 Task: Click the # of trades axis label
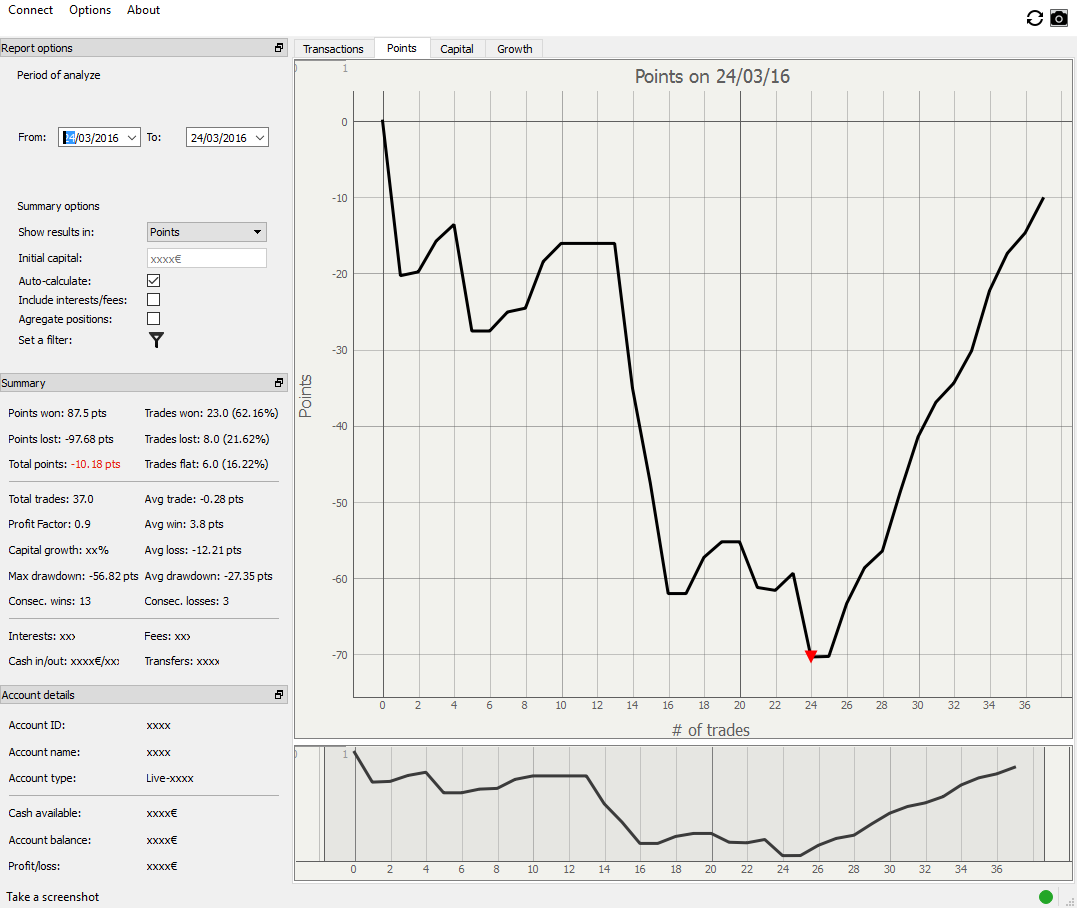click(x=711, y=730)
